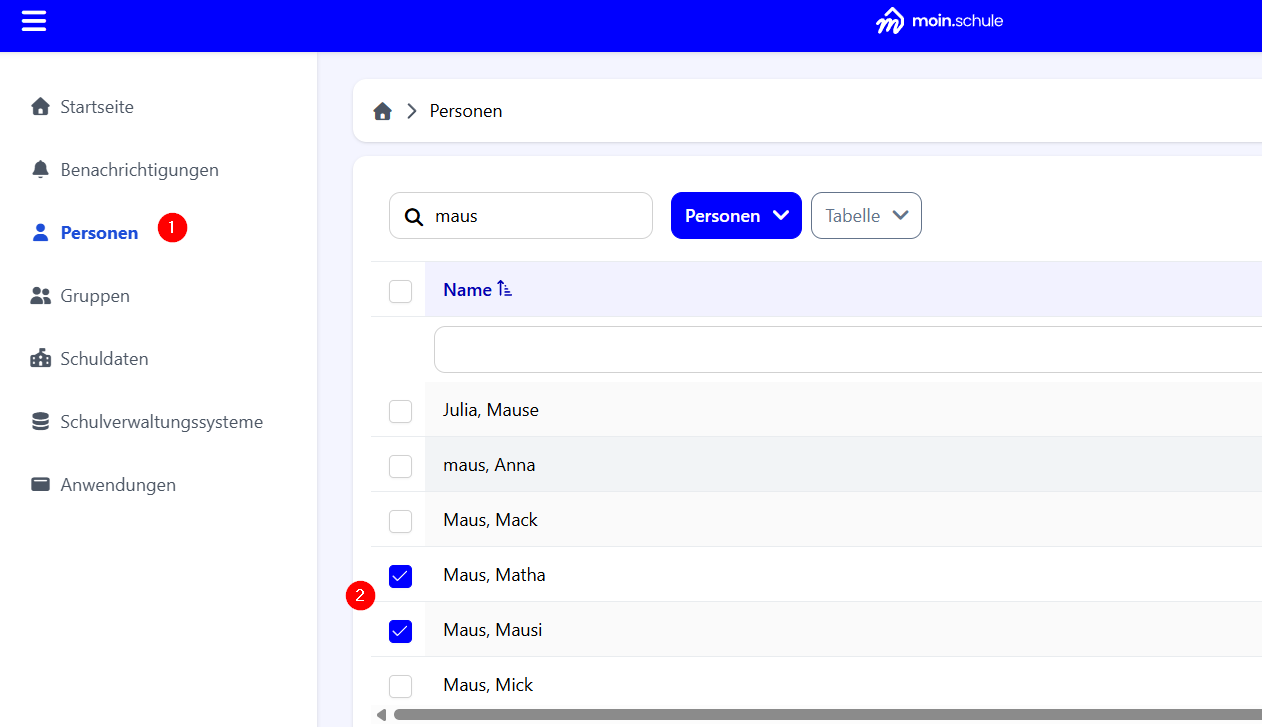Click the Name column filter field
The image size is (1262, 727).
[848, 350]
